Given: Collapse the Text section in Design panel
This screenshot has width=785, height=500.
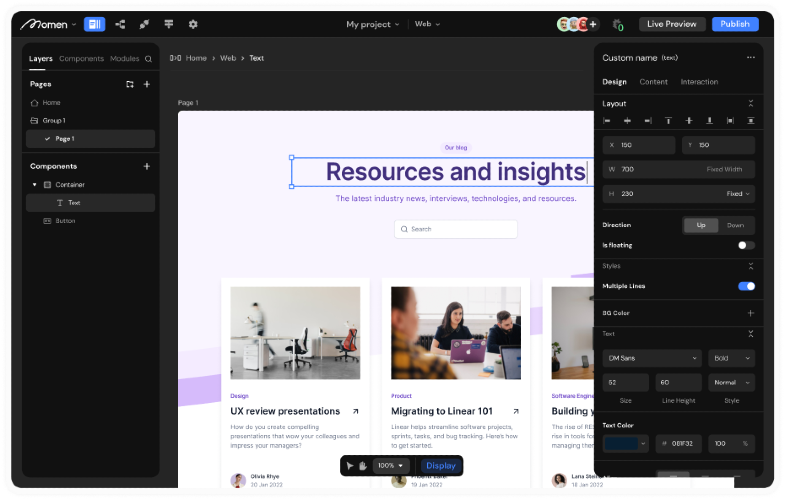Looking at the screenshot, I should [750, 334].
